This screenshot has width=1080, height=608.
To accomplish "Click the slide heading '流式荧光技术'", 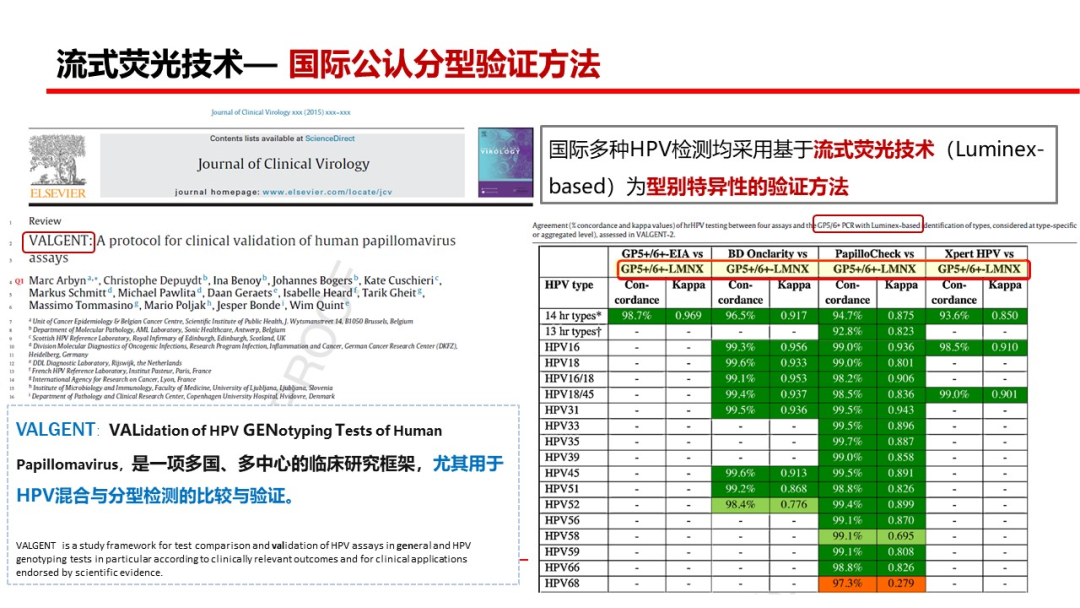I will click(149, 65).
